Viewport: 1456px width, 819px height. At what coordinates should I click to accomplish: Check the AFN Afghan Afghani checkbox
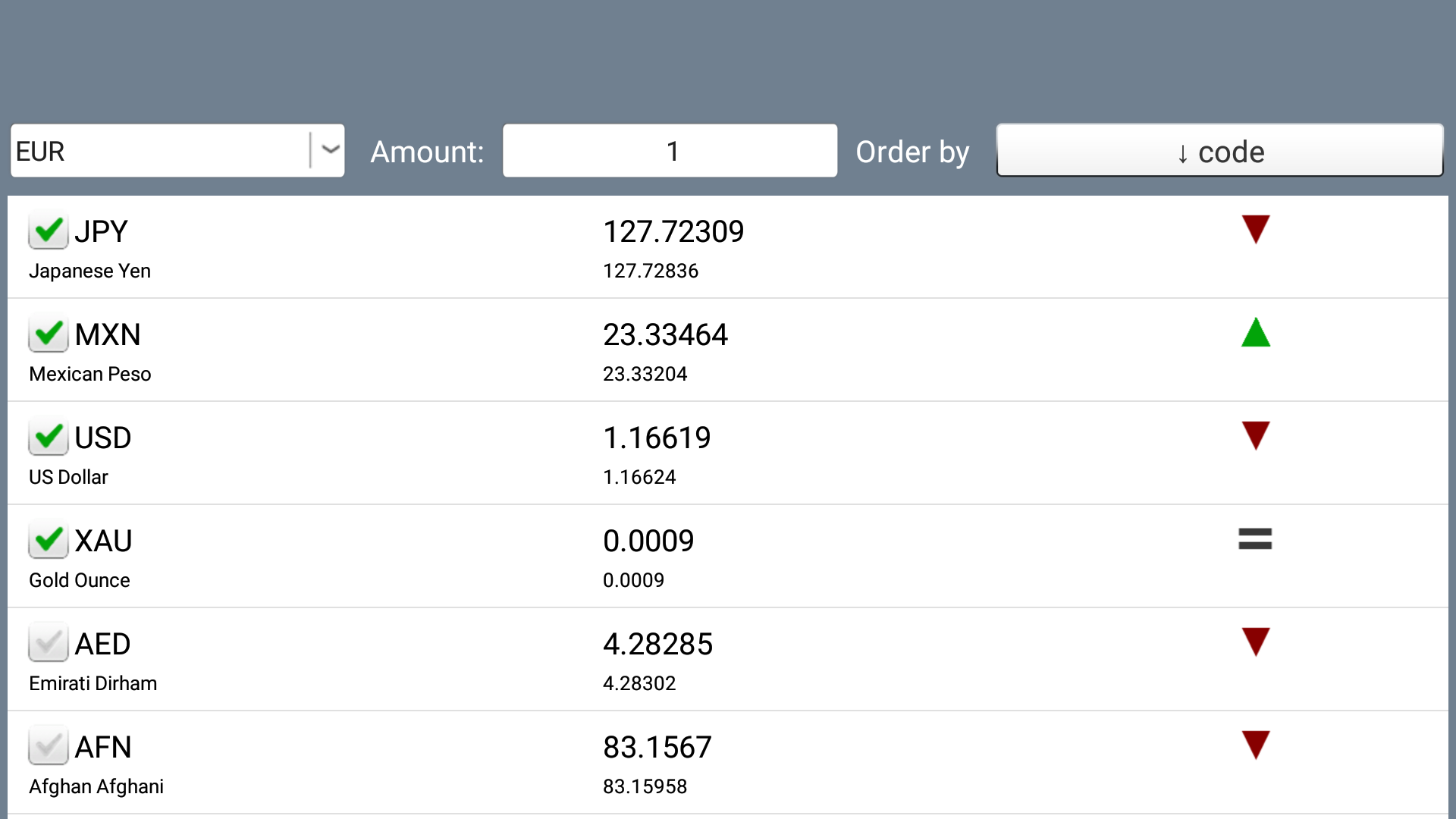point(48,746)
